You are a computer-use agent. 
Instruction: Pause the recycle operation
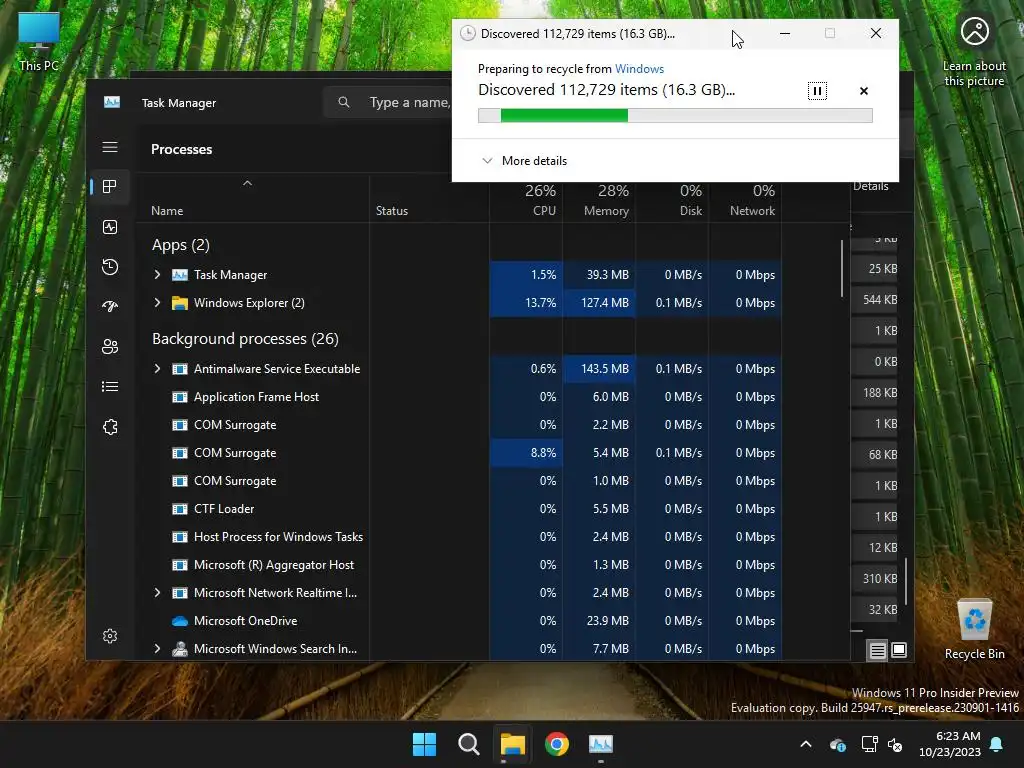point(817,91)
